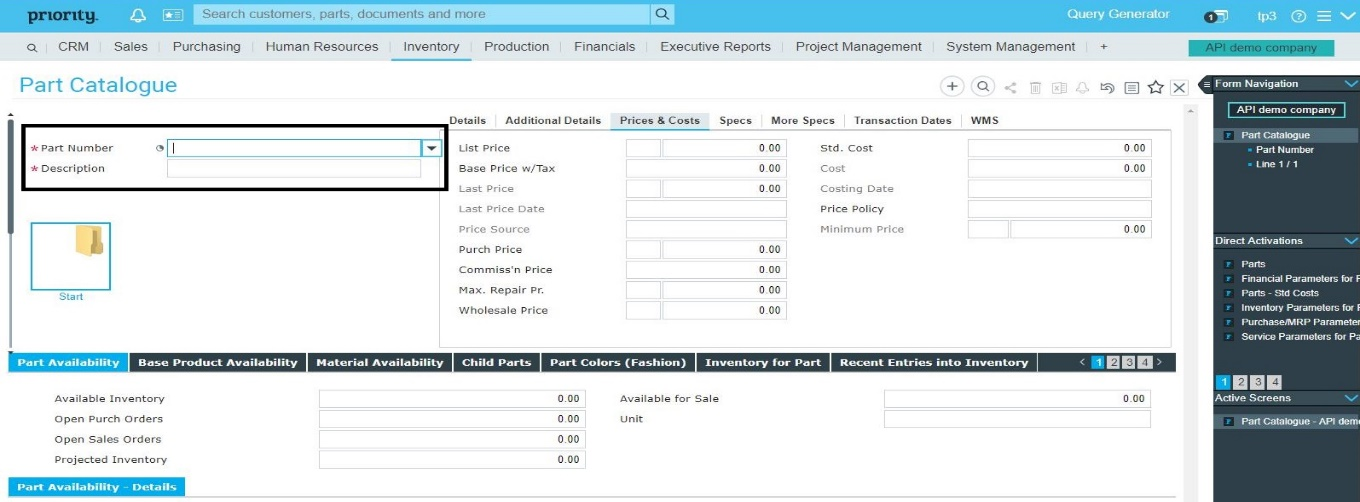Click the Start folder thumbnail
Image resolution: width=1360 pixels, height=502 pixels.
(71, 257)
